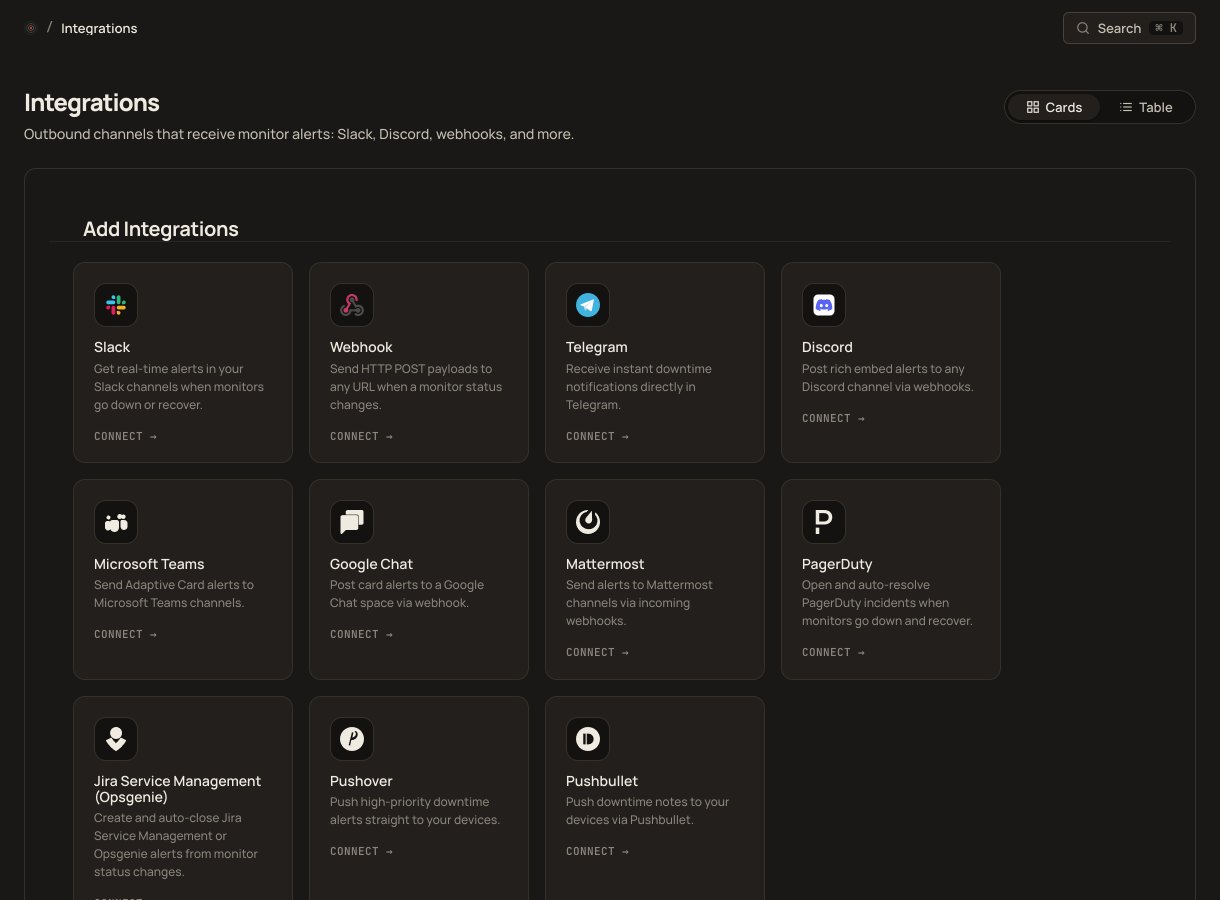This screenshot has height=900, width=1220.
Task: Click the Discord logo icon
Action: (824, 305)
